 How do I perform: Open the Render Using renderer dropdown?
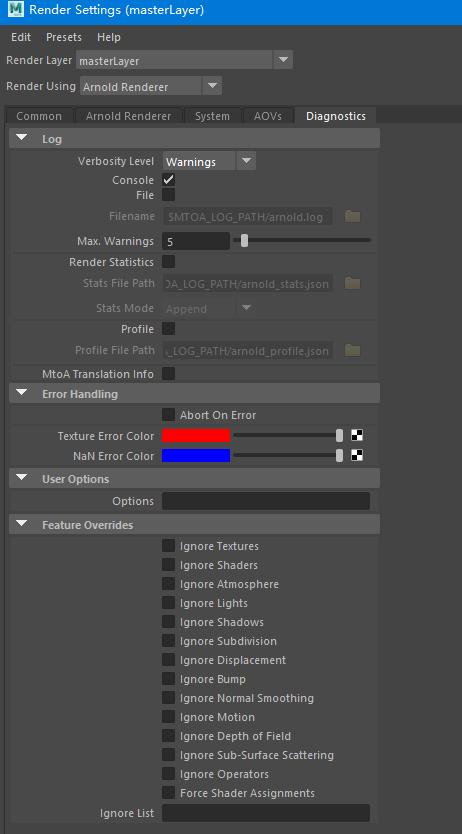pos(151,86)
